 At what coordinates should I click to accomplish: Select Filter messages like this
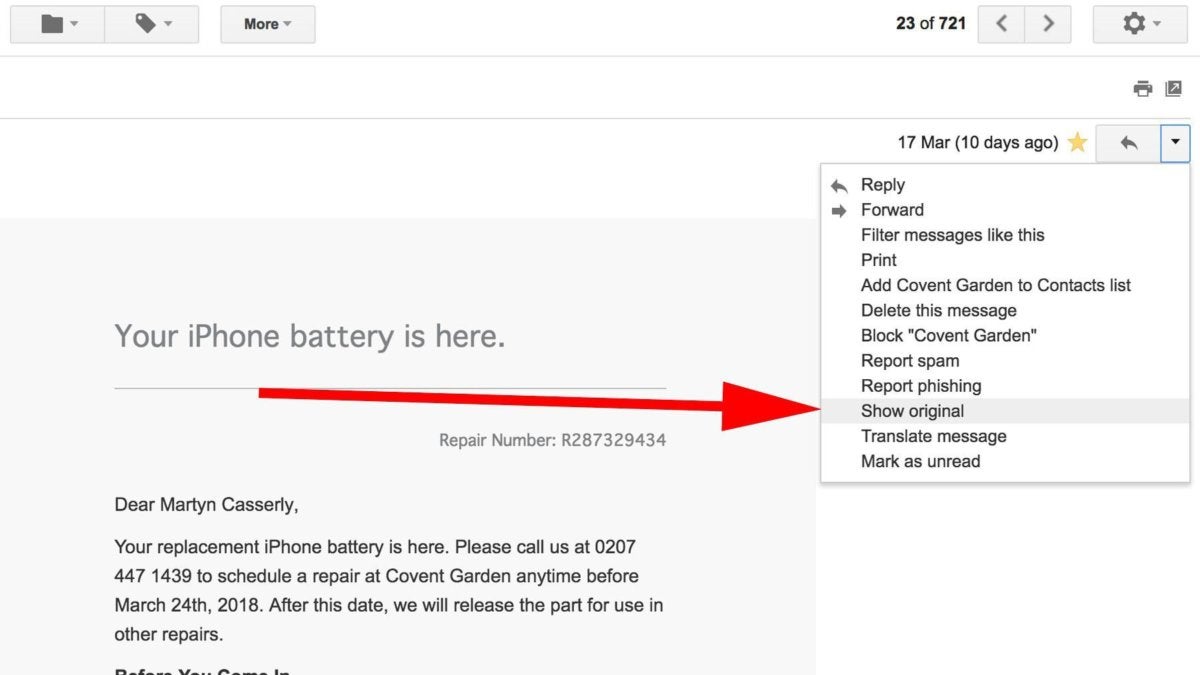[1005, 235]
